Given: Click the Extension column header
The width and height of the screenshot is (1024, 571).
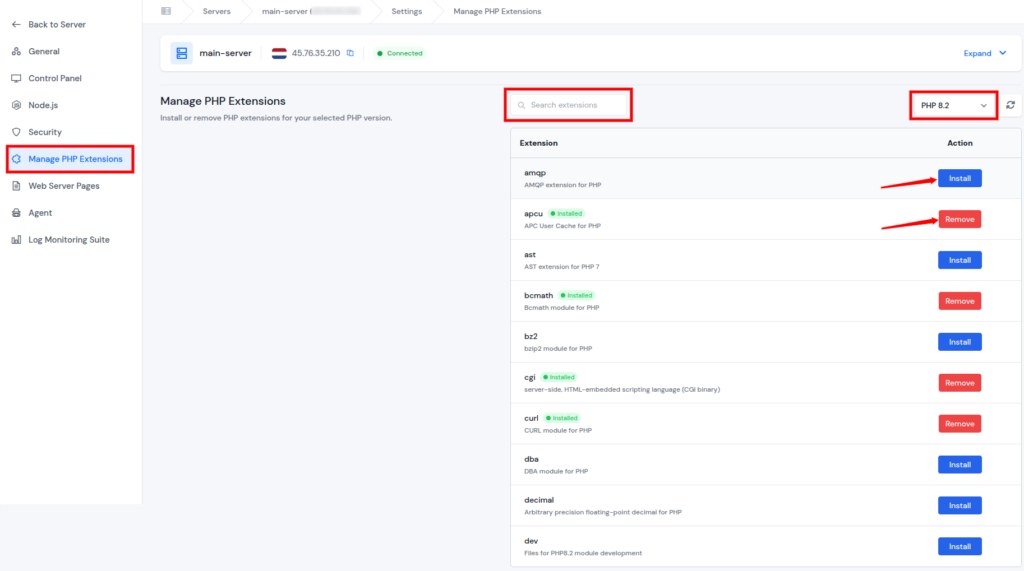Looking at the screenshot, I should coord(539,143).
